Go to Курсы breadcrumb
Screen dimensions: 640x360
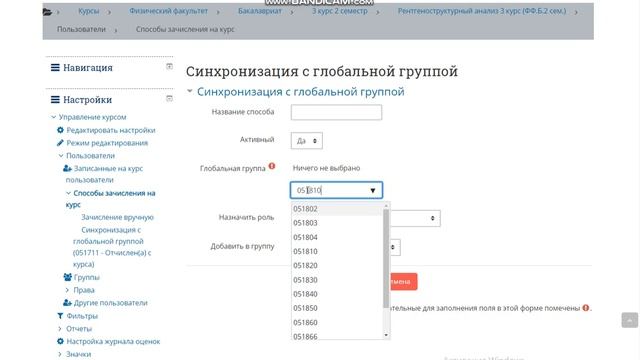pos(89,11)
